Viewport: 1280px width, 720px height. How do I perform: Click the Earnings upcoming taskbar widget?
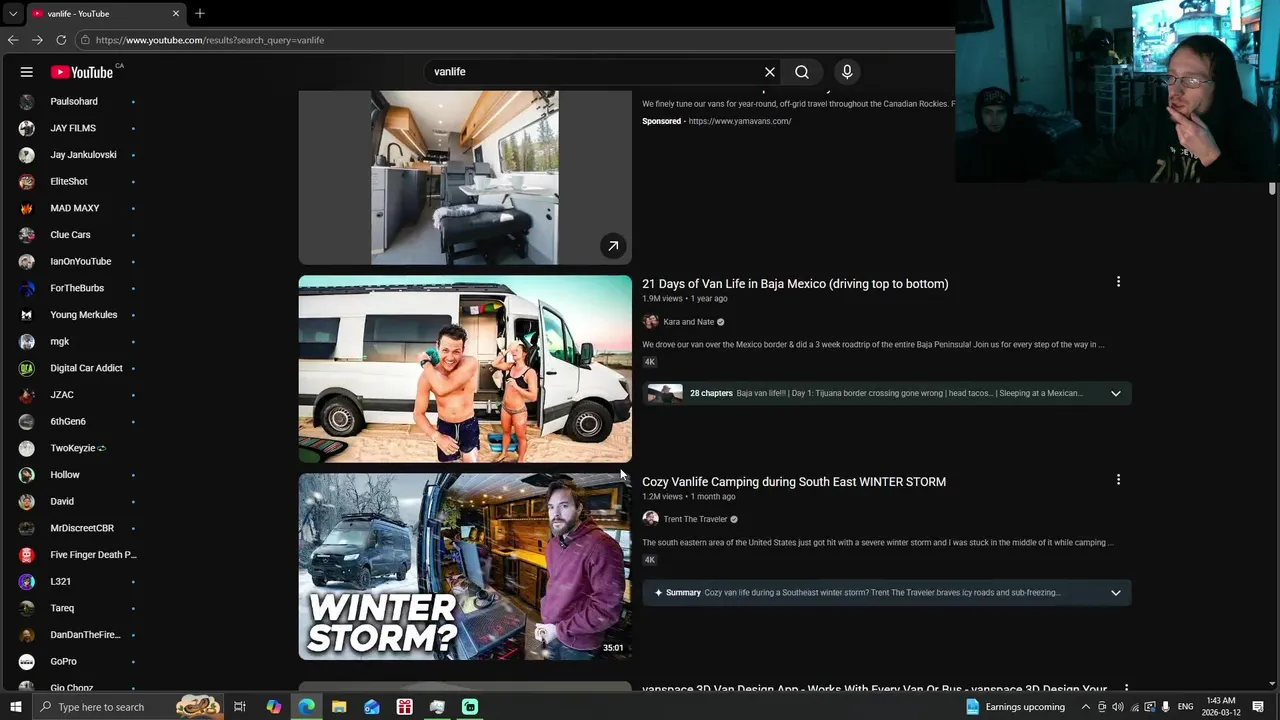click(x=1015, y=707)
